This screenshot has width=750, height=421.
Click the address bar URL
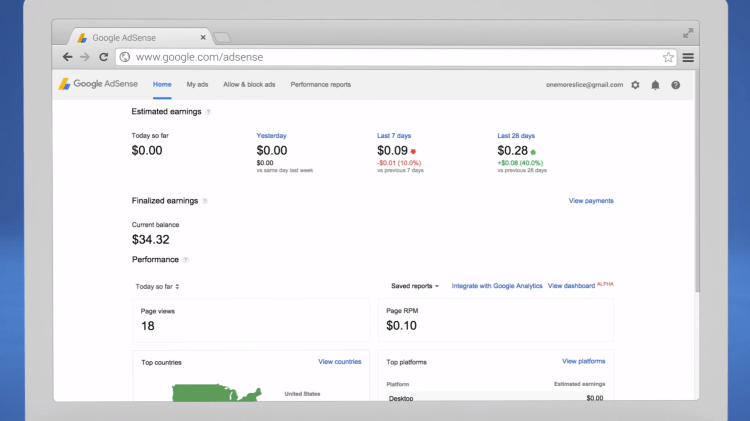point(199,57)
